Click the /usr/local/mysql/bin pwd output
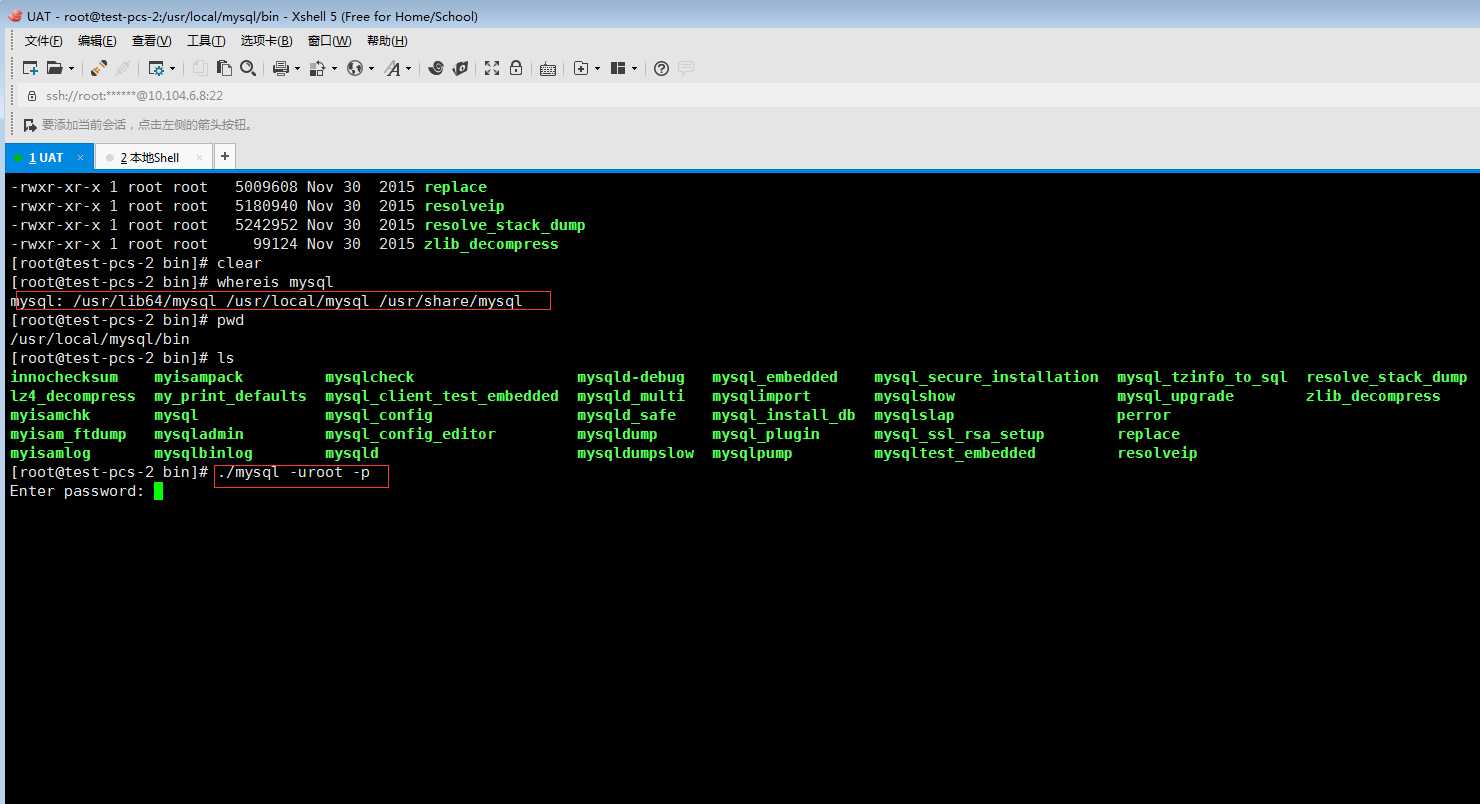 click(x=100, y=339)
